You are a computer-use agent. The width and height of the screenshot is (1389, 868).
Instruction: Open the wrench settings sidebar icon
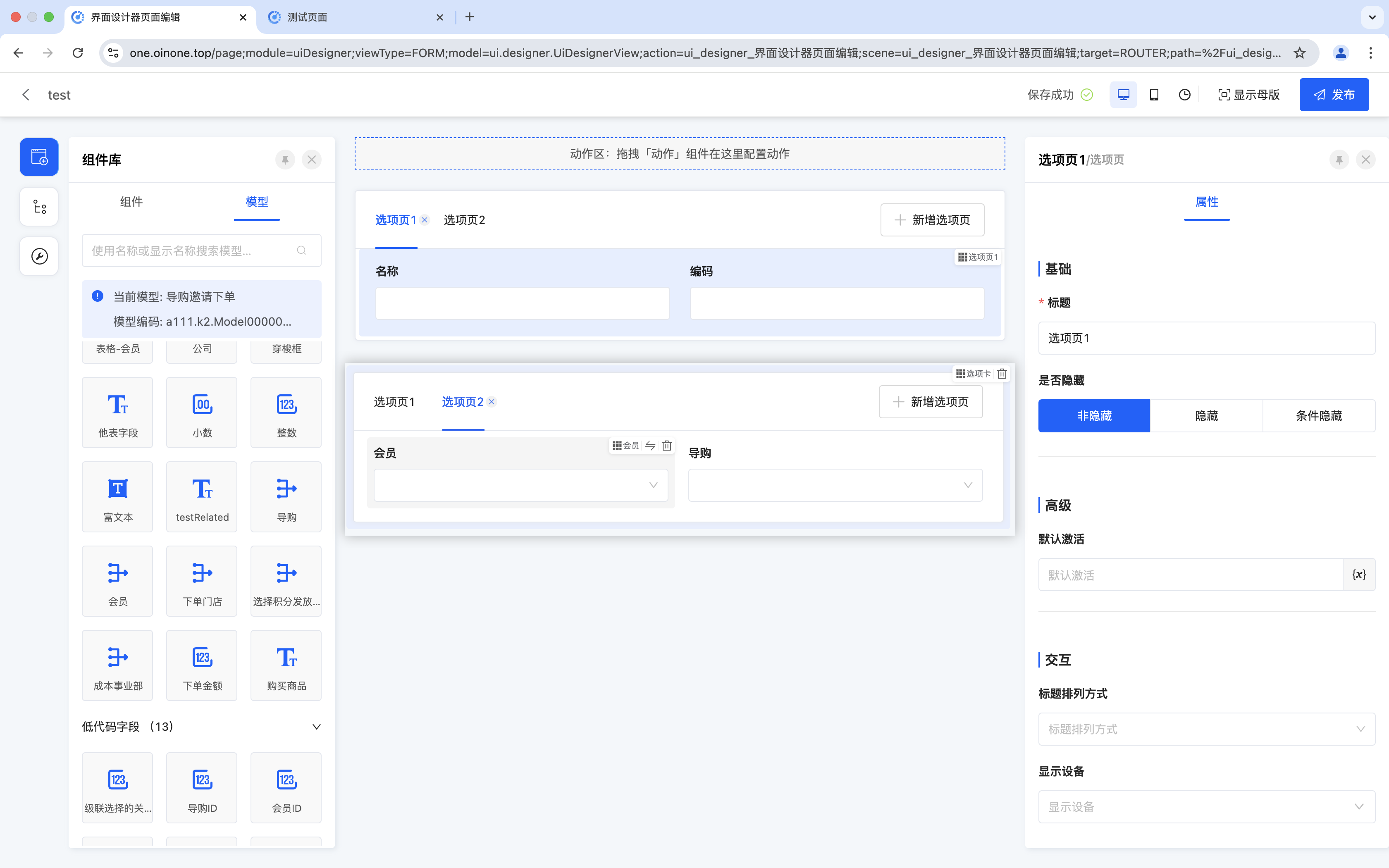click(39, 256)
